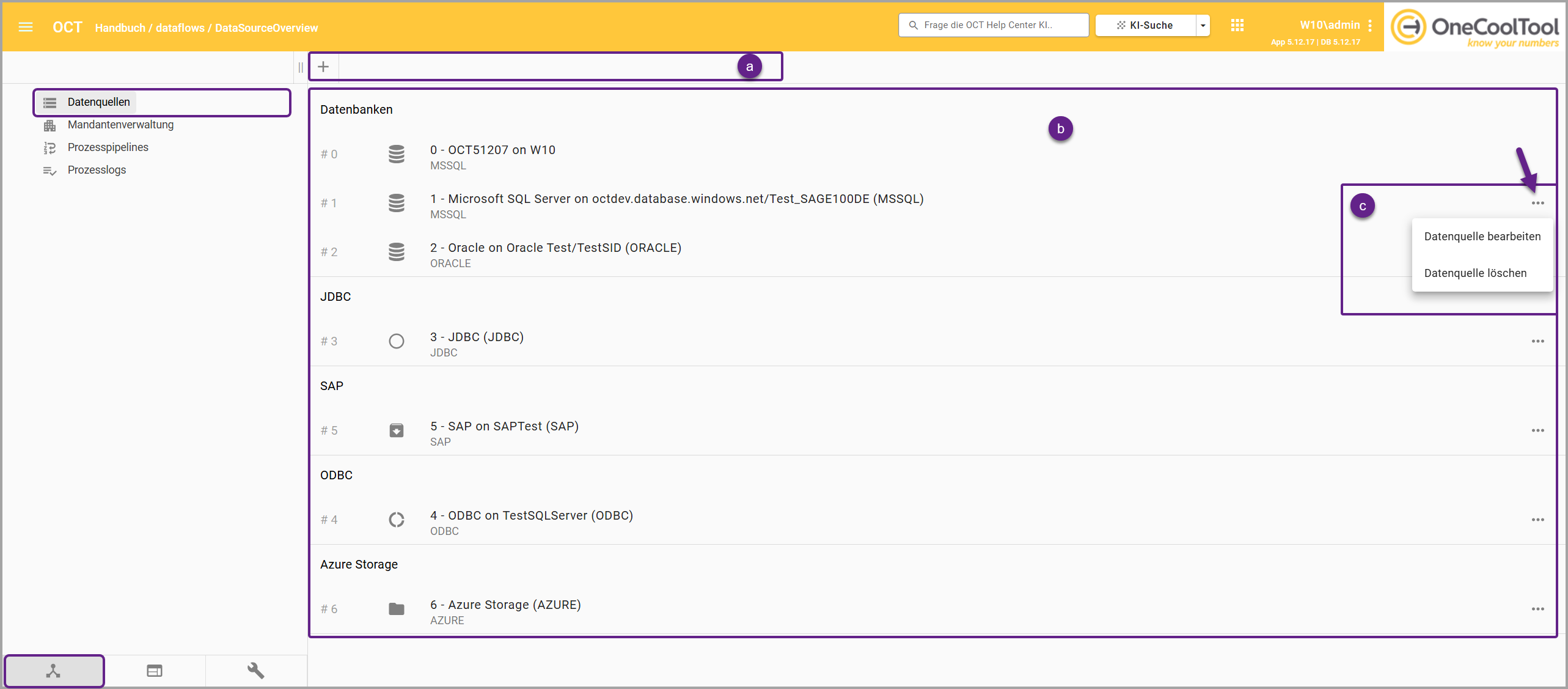Image resolution: width=1568 pixels, height=689 pixels.
Task: Click the OCT Help Center search field
Action: [993, 25]
